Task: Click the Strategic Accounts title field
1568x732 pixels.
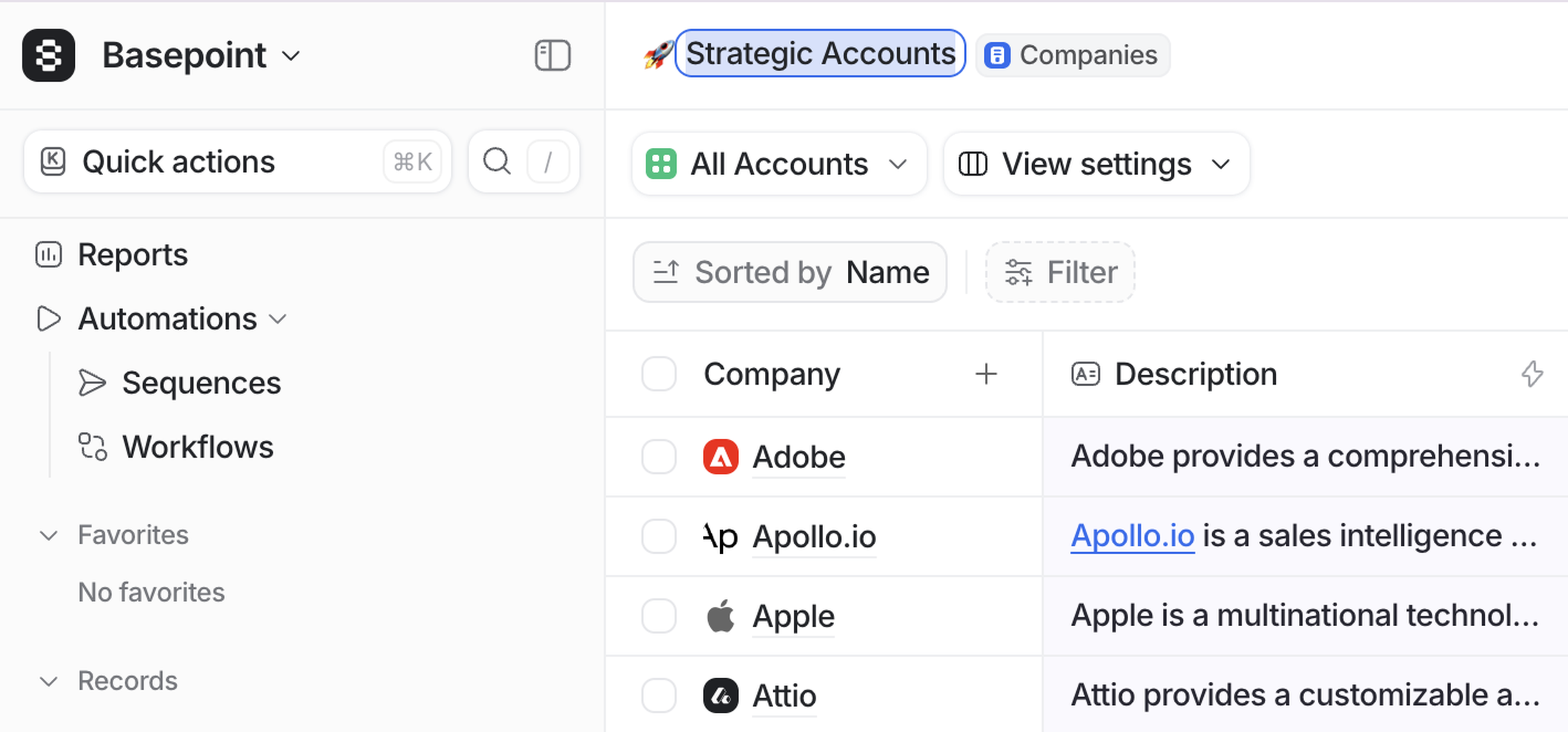Action: point(820,53)
